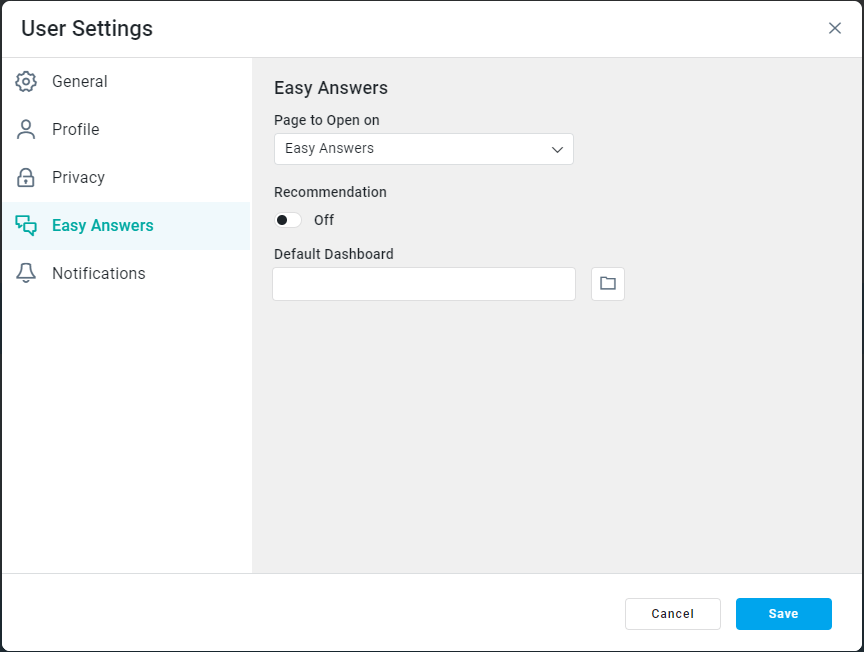Click the Off label beside Recommendation switch
The width and height of the screenshot is (864, 652).
coord(324,220)
